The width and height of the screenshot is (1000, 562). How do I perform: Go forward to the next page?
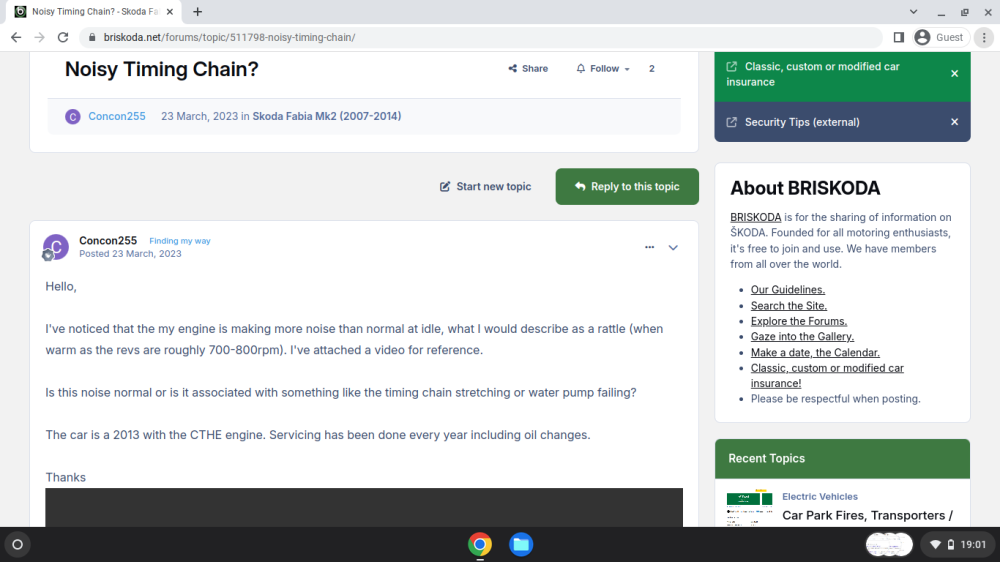coord(40,38)
